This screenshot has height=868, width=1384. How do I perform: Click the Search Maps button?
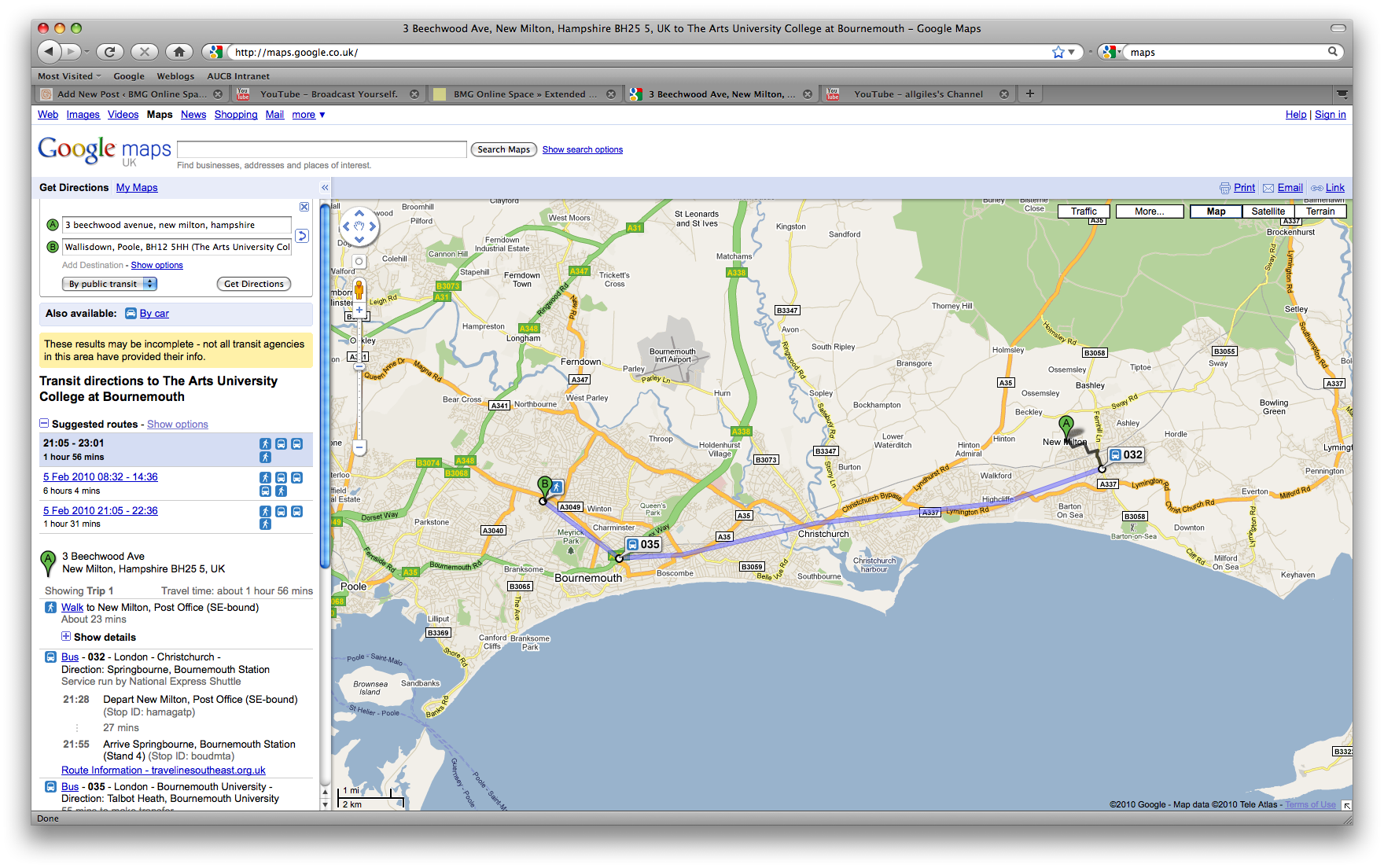point(504,149)
